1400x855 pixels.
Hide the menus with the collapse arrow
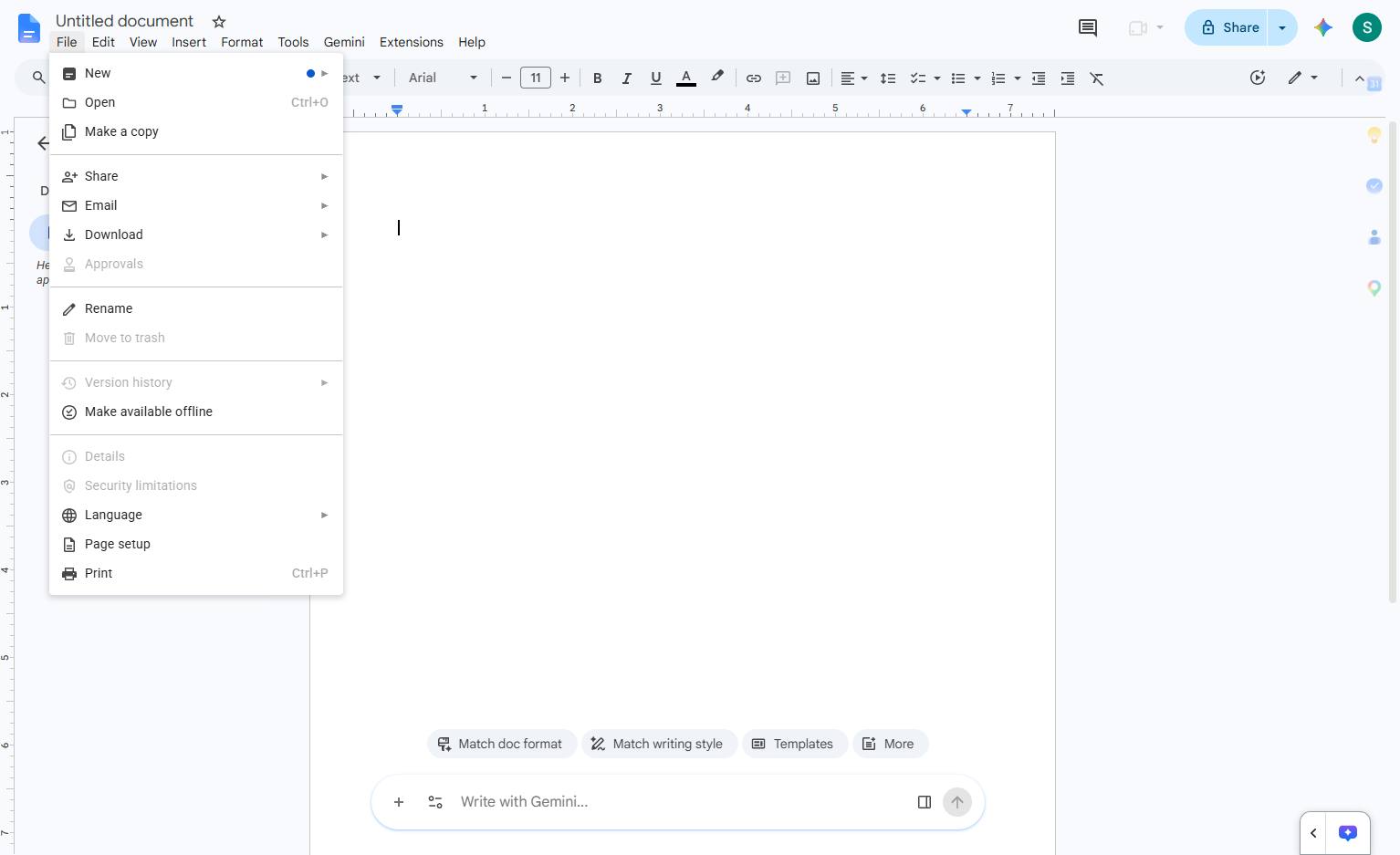click(1359, 78)
